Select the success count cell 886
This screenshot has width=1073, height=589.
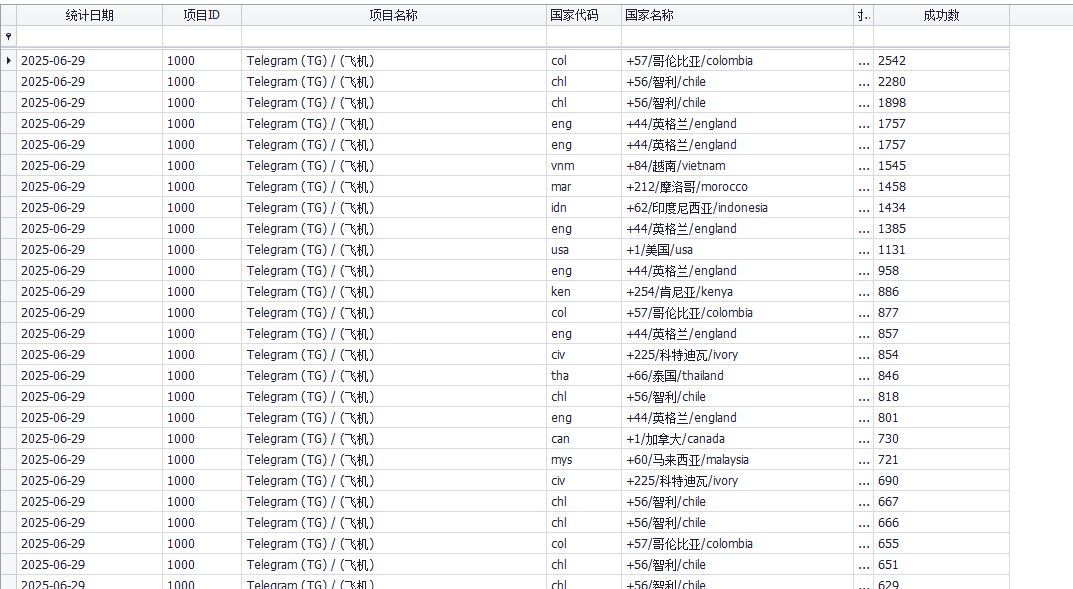coord(941,291)
